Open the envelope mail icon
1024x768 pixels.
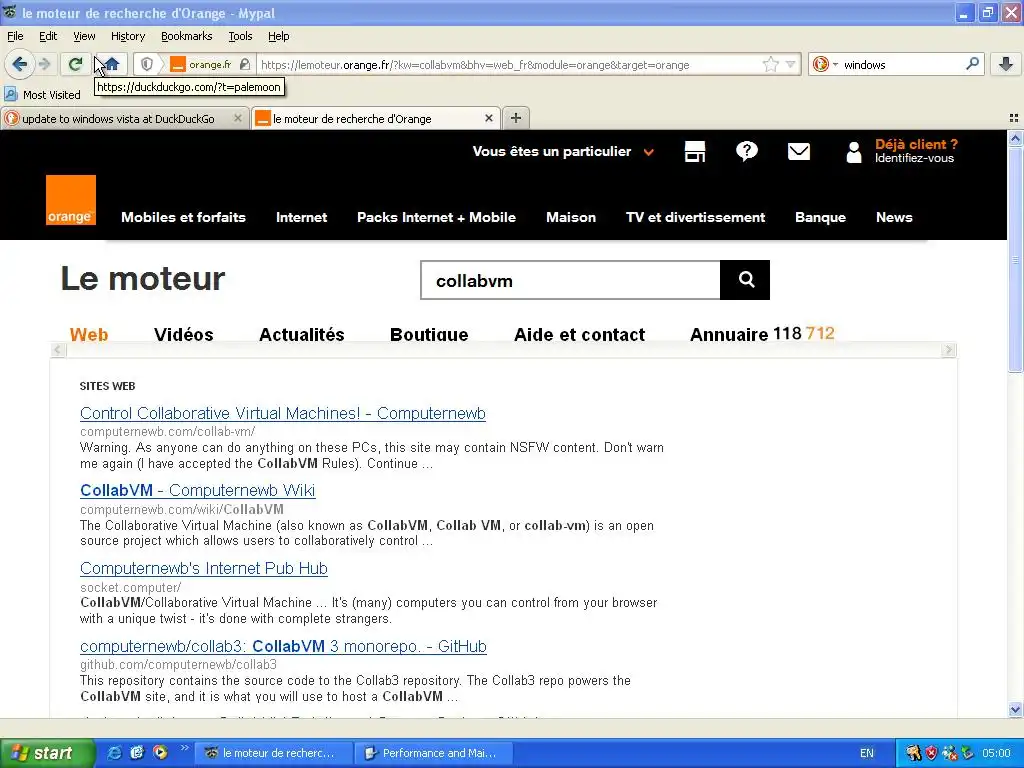799,152
